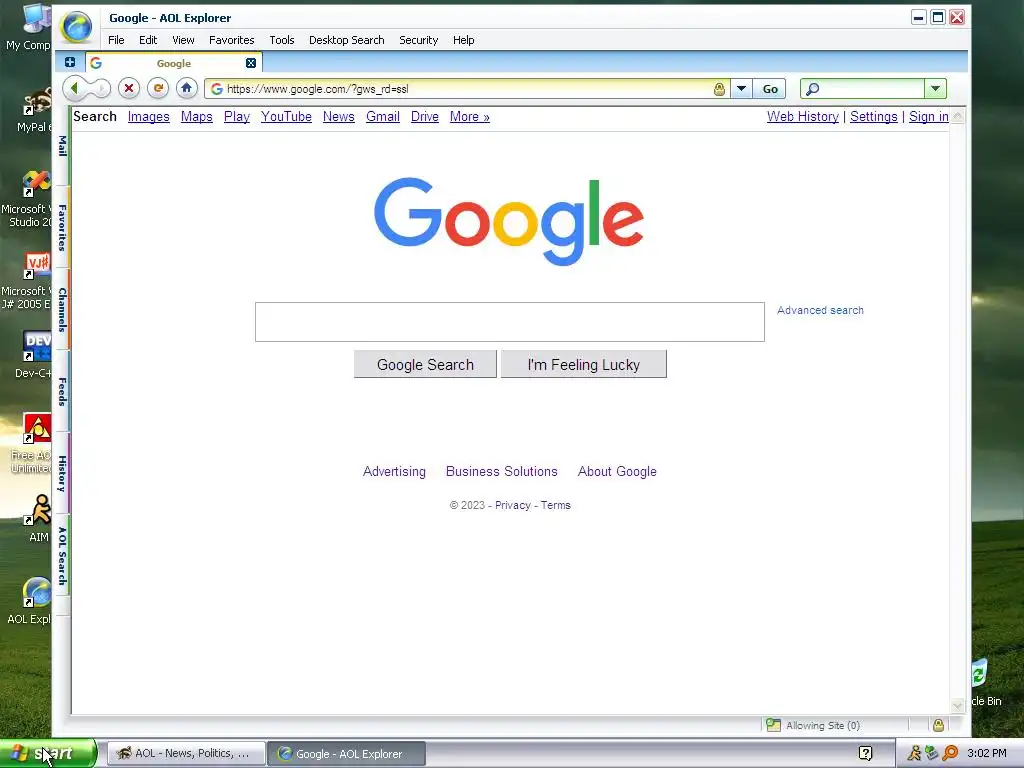Select the Google browser tab
The height and width of the screenshot is (768, 1024).
click(174, 63)
